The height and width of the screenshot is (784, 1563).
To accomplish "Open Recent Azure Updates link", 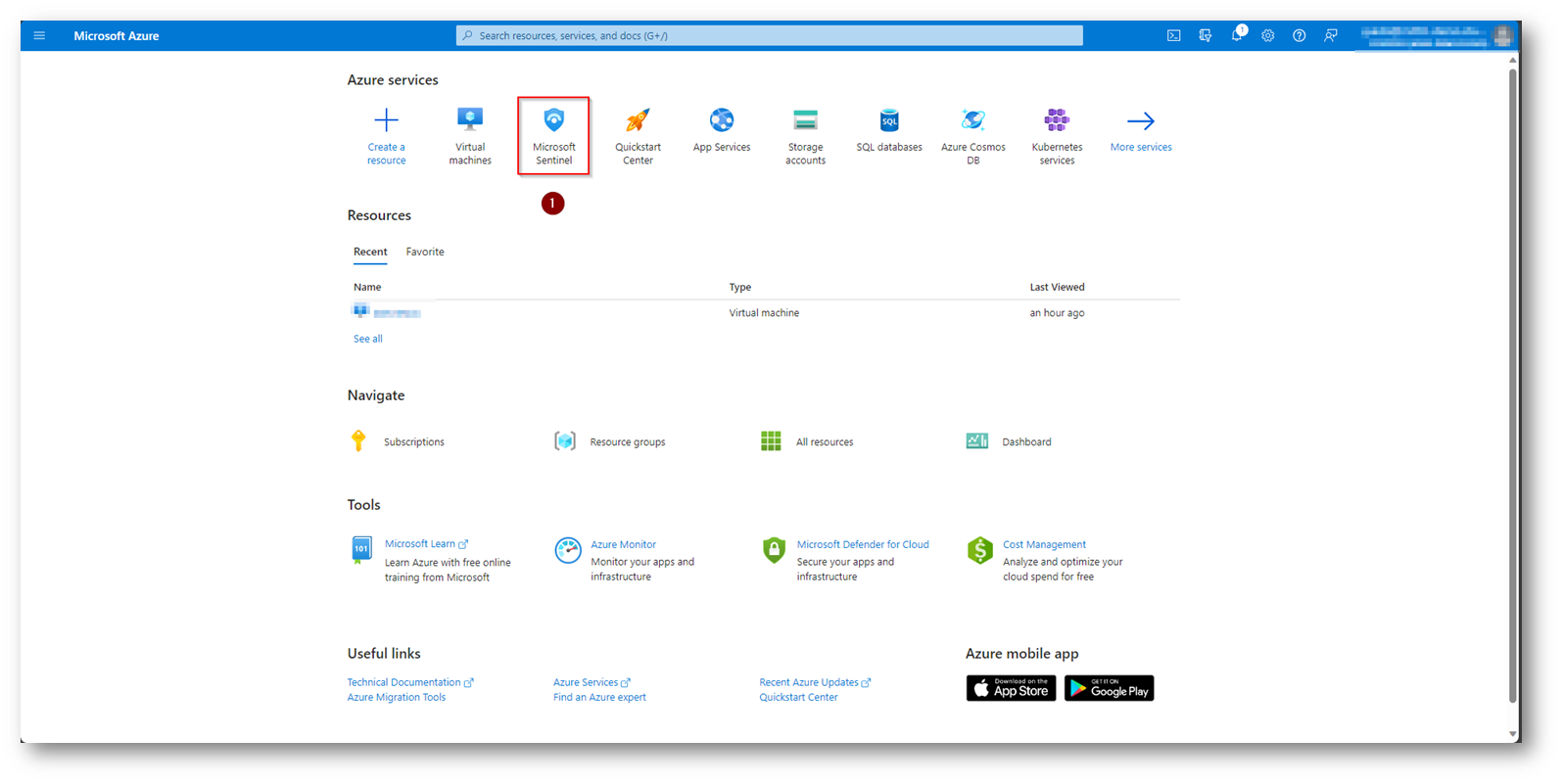I will pos(815,682).
